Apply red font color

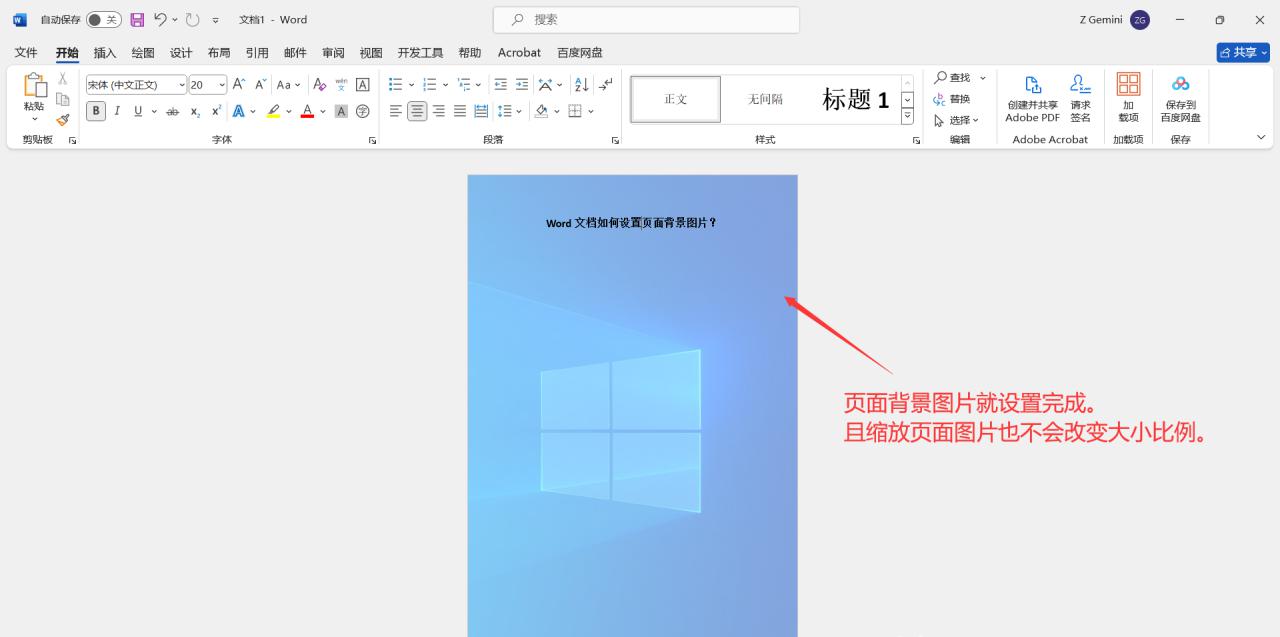(x=307, y=111)
